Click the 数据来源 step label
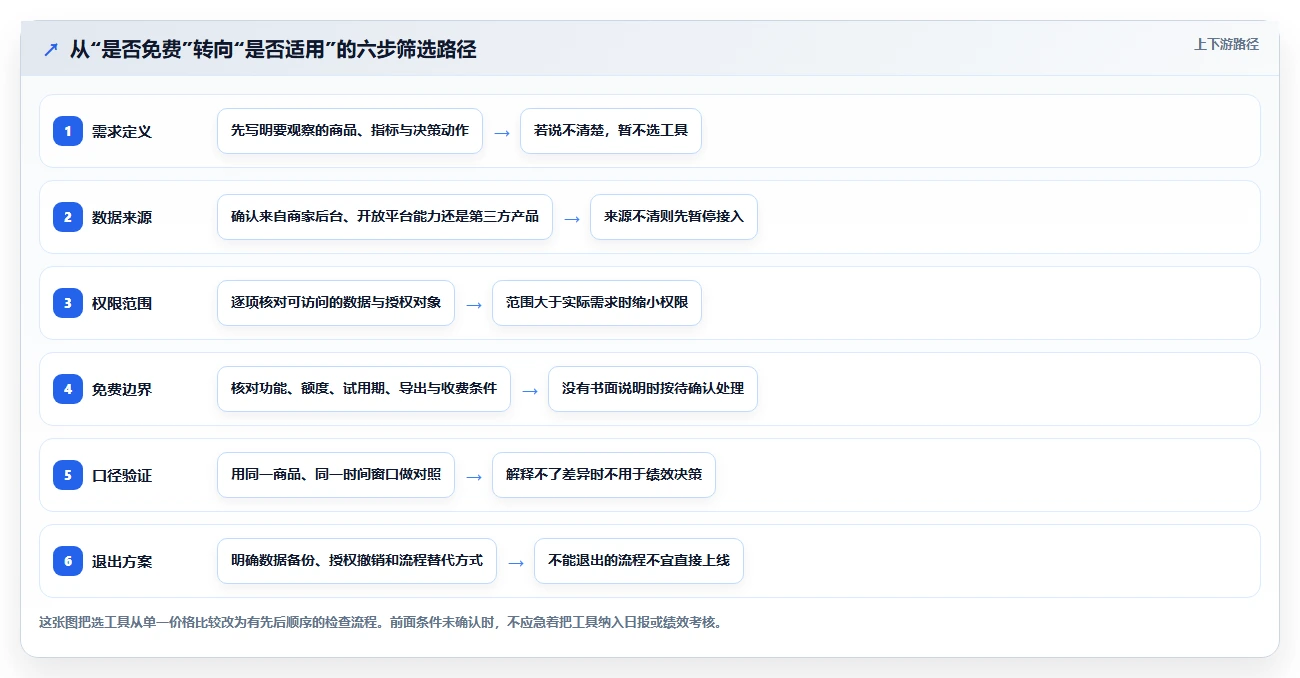 pos(122,217)
